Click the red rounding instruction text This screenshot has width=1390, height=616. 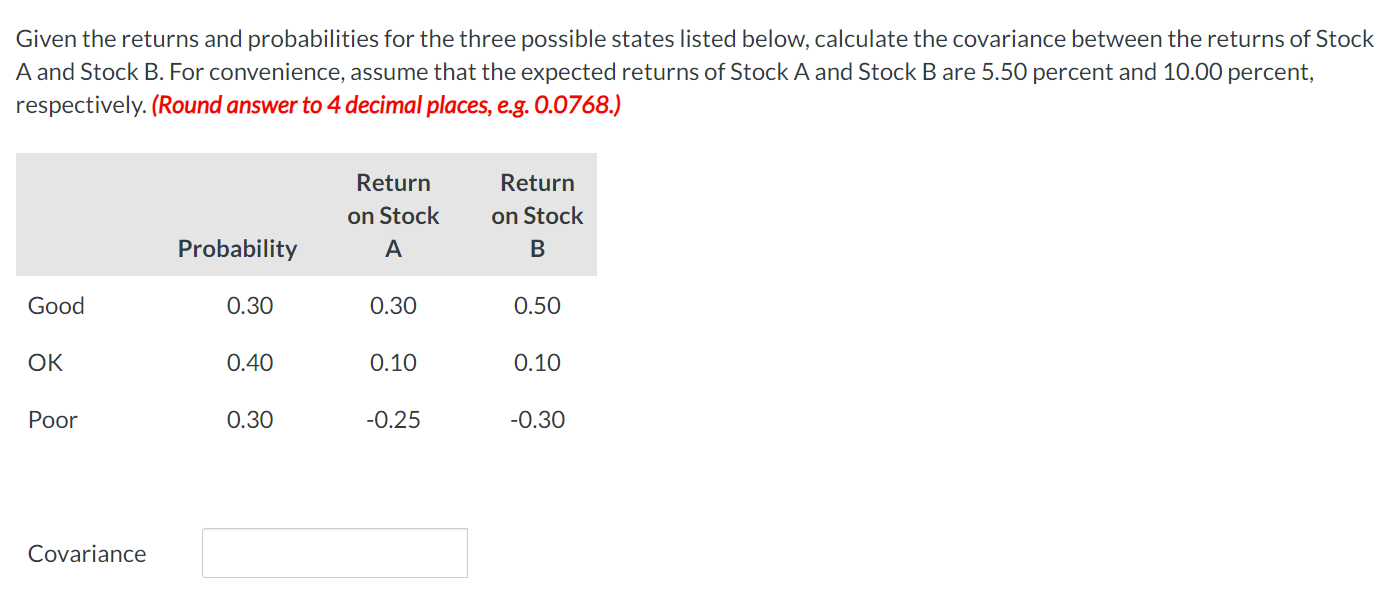tap(385, 104)
